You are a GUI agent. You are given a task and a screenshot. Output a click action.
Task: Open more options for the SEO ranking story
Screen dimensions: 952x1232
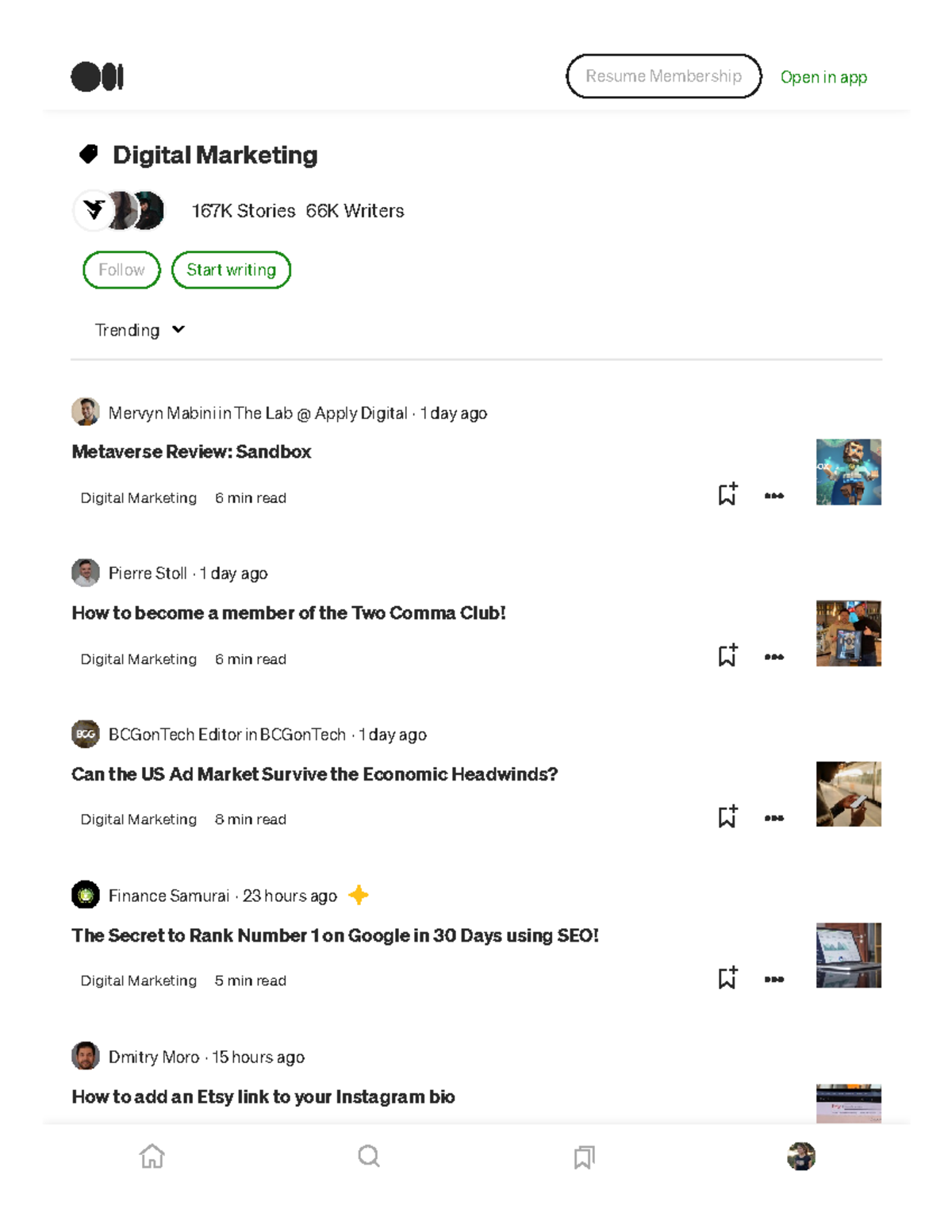[774, 979]
